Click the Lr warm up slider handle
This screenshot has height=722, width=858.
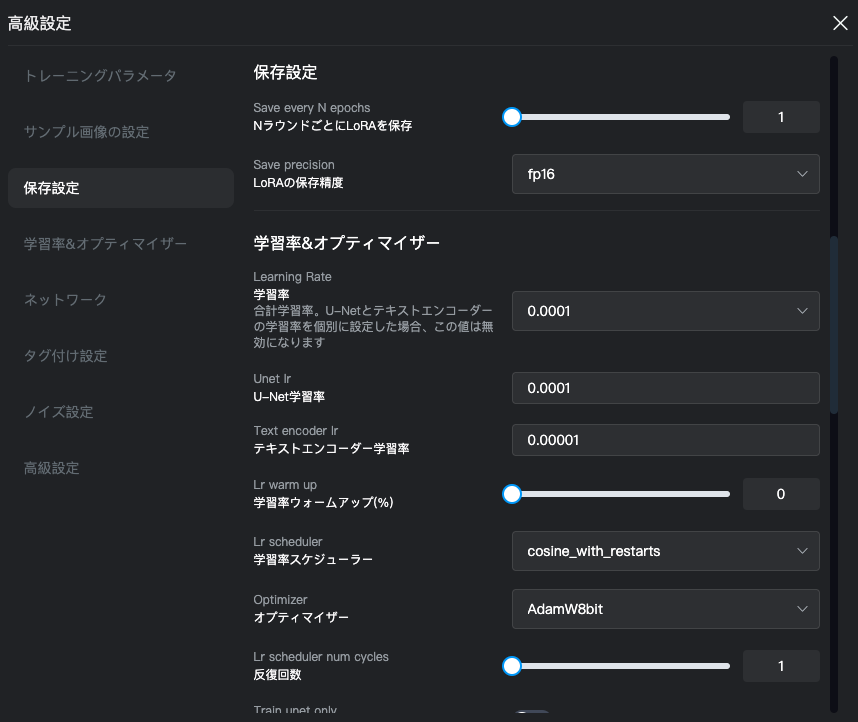click(x=512, y=494)
